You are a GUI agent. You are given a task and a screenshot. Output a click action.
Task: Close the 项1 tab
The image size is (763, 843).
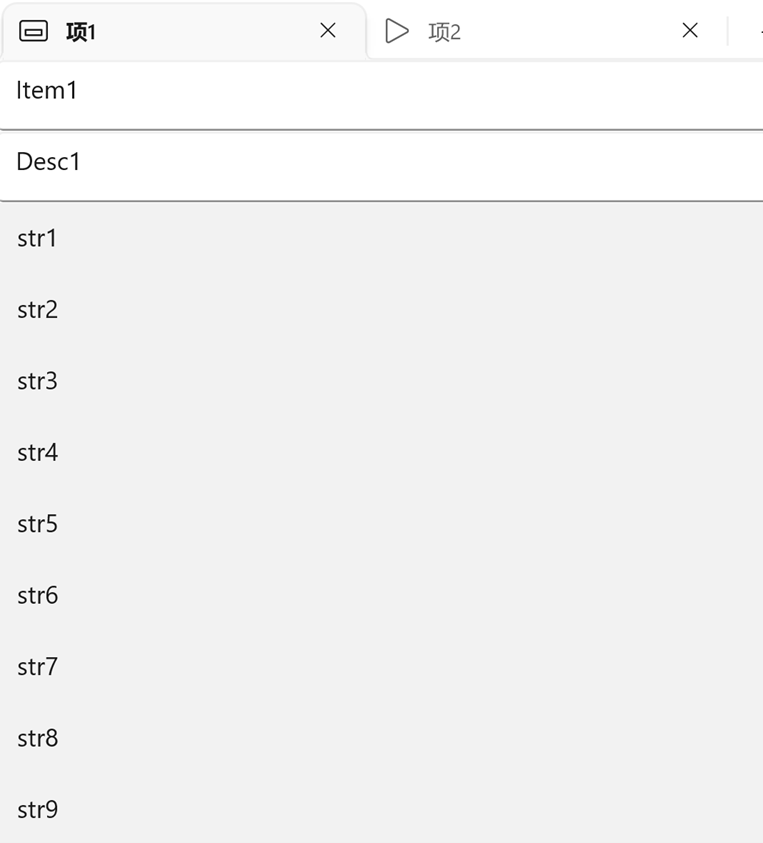tap(327, 30)
